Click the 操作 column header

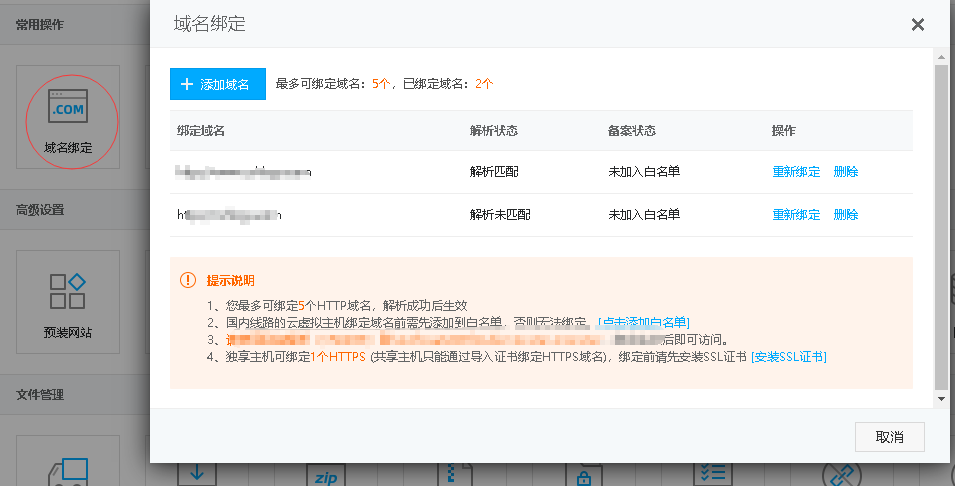784,130
